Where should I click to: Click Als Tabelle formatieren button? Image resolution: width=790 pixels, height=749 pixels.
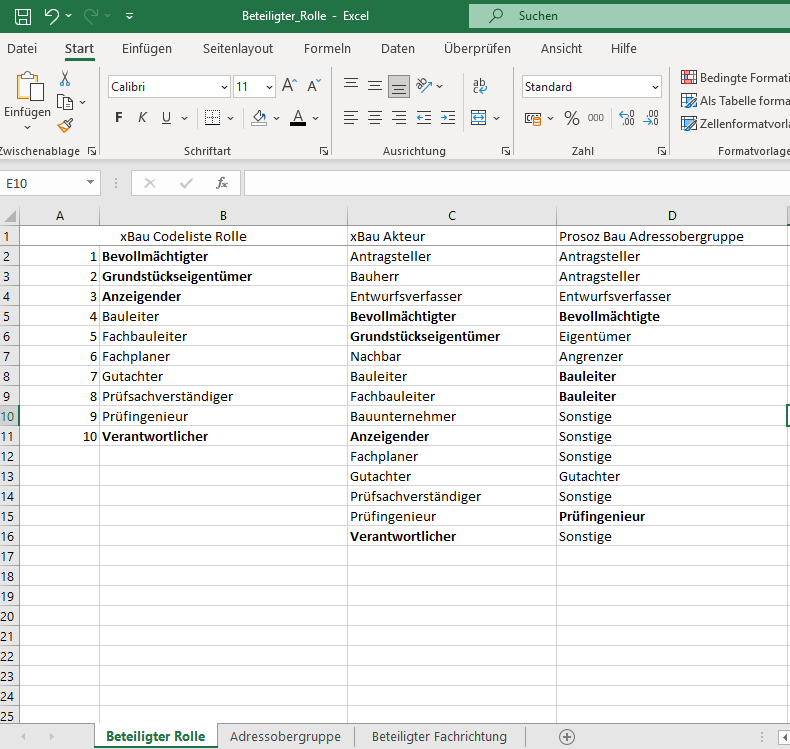[735, 101]
